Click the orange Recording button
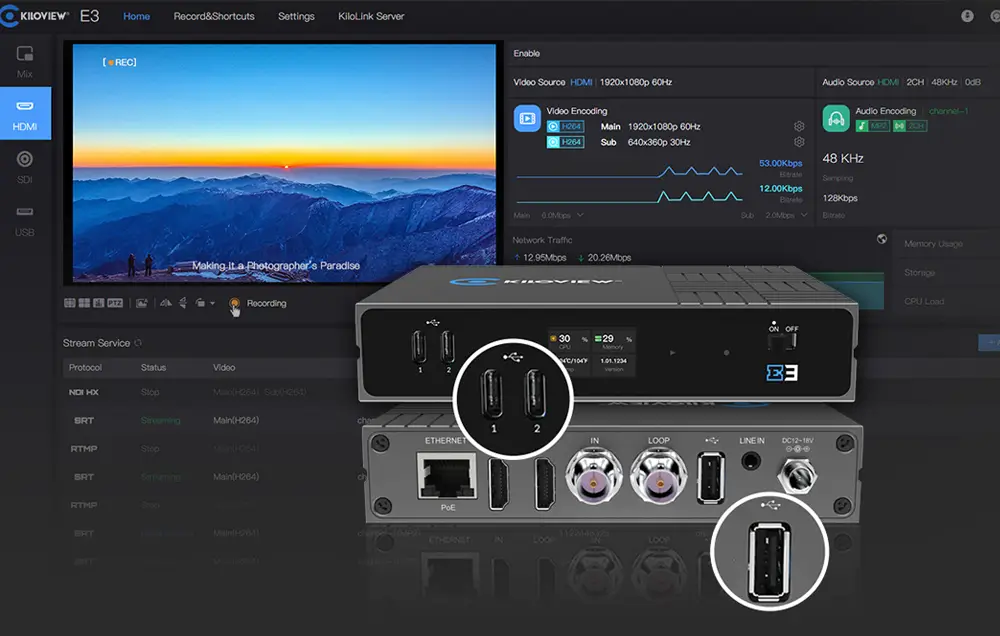Screen dimensions: 1000x636 (x=235, y=304)
